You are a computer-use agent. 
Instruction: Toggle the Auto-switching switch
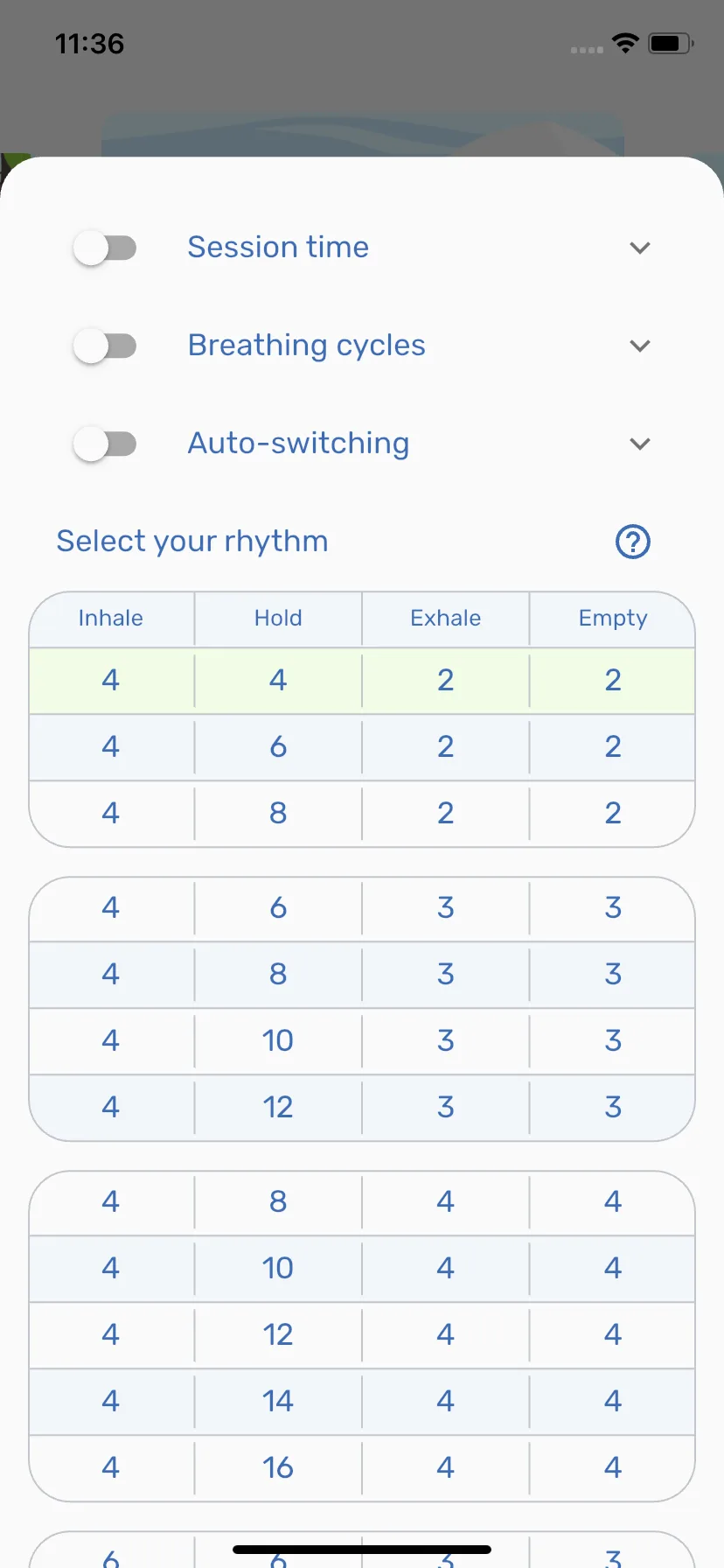105,444
